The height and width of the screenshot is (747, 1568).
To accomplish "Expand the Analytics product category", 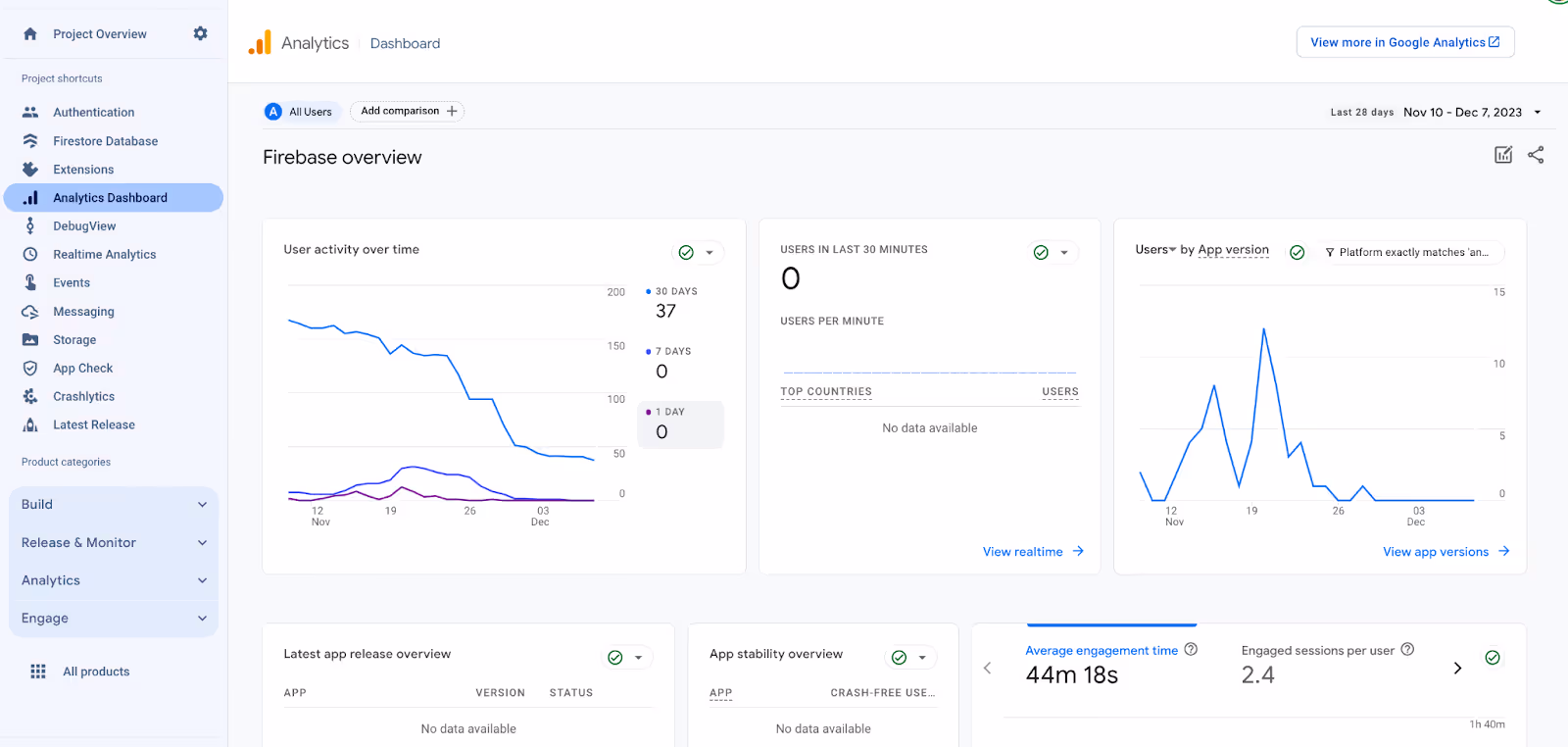I will 114,580.
